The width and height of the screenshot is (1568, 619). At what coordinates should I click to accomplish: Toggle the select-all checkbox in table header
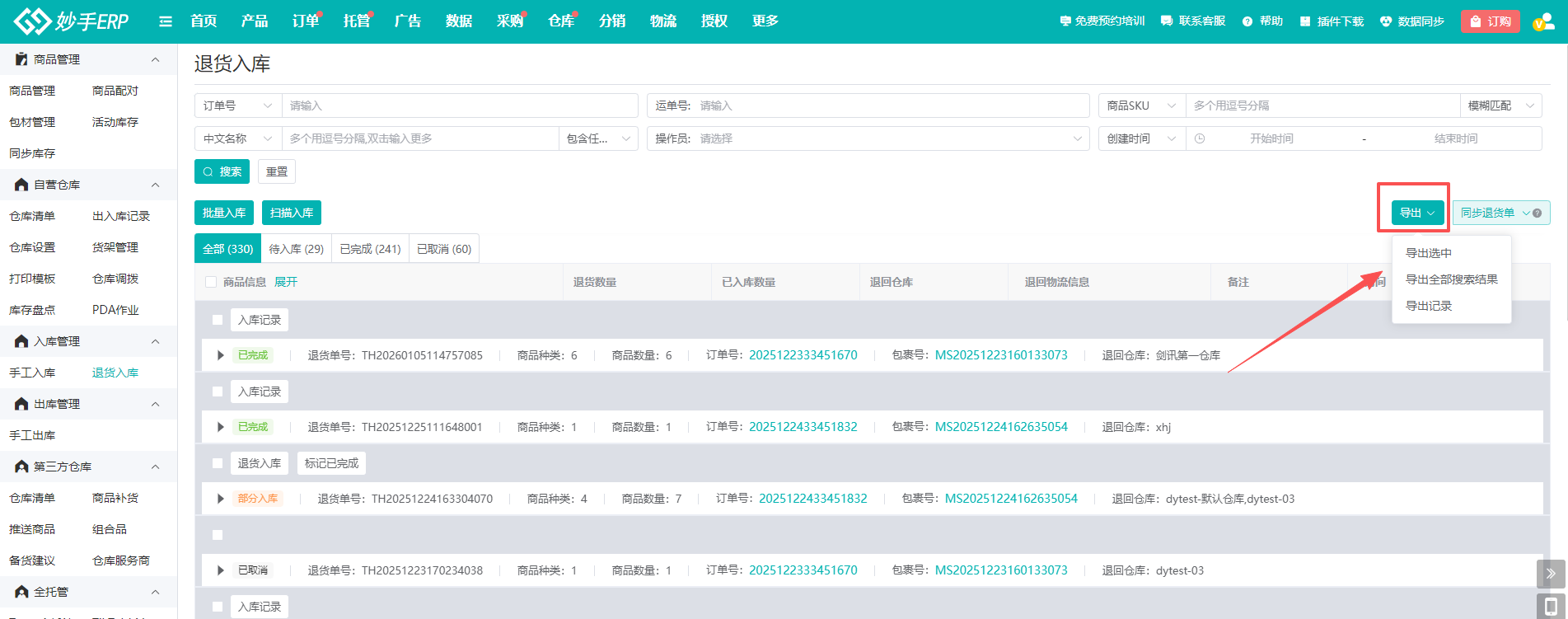coord(211,282)
